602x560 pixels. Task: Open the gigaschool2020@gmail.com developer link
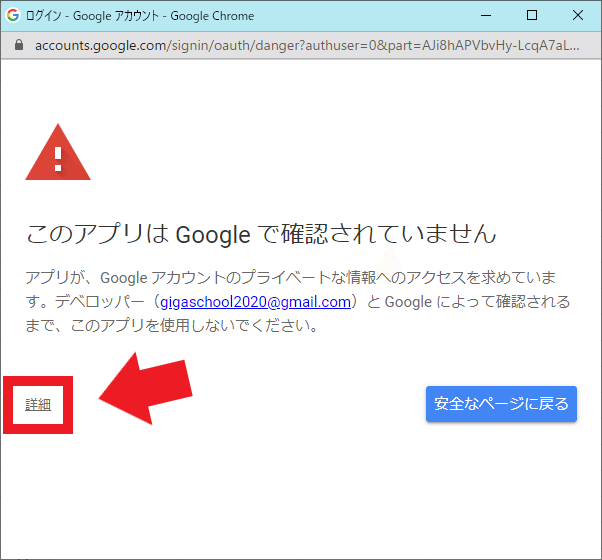(255, 302)
